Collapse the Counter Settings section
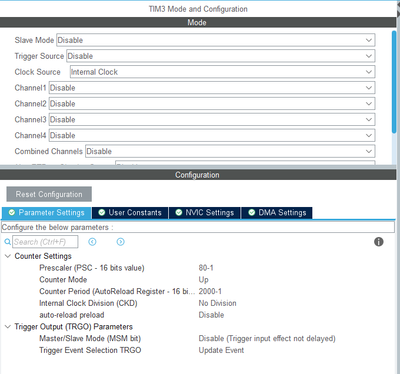The image size is (400, 374). point(8,256)
